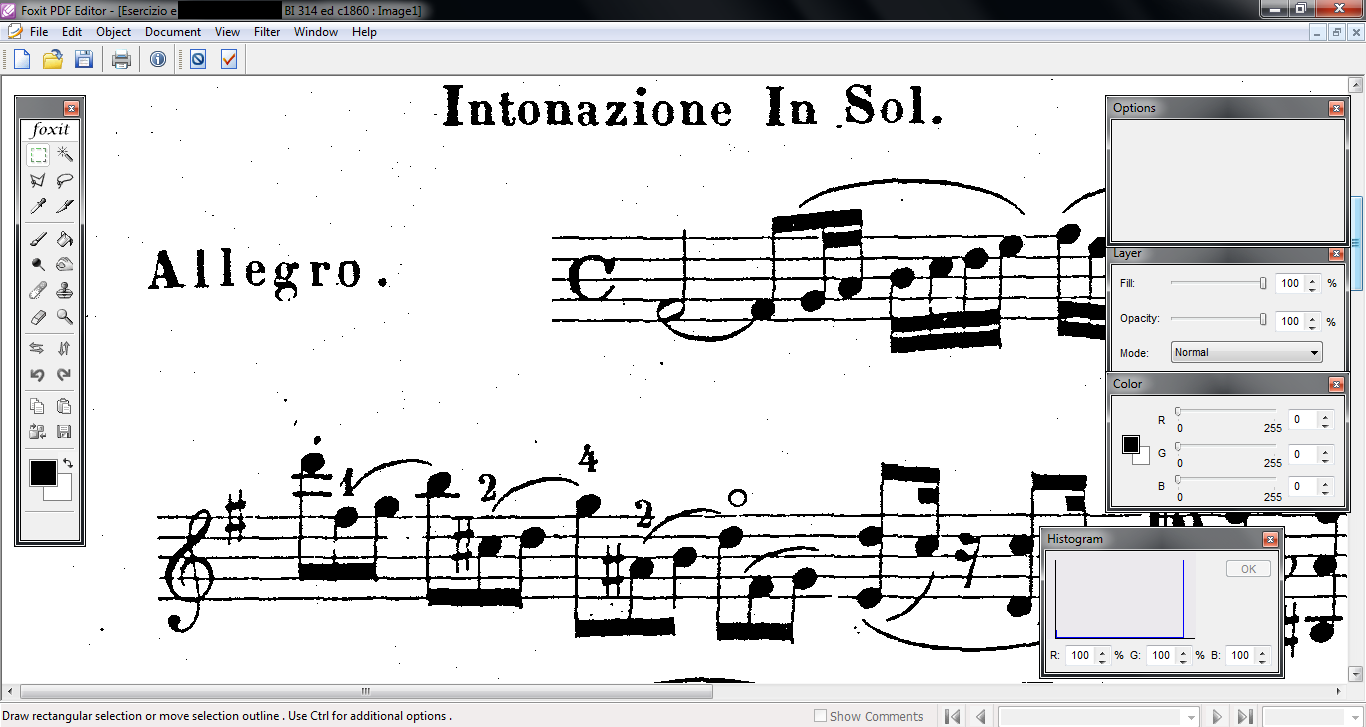
Task: Open the Help menu
Action: 364,32
